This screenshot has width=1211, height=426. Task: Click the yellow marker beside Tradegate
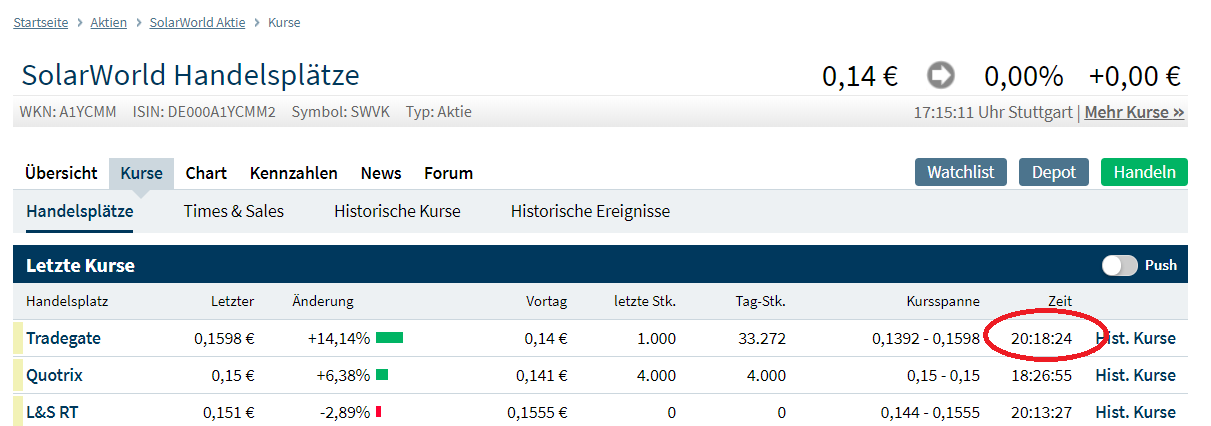click(x=17, y=338)
